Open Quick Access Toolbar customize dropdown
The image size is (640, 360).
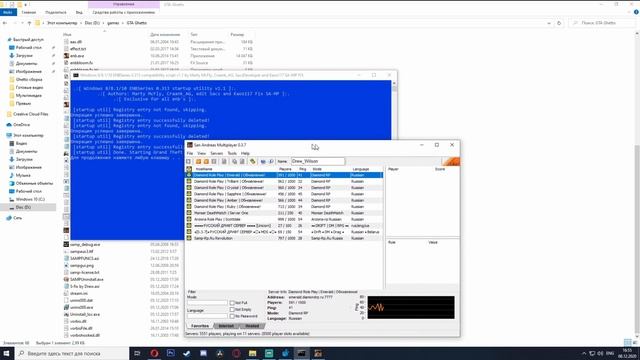26,4
